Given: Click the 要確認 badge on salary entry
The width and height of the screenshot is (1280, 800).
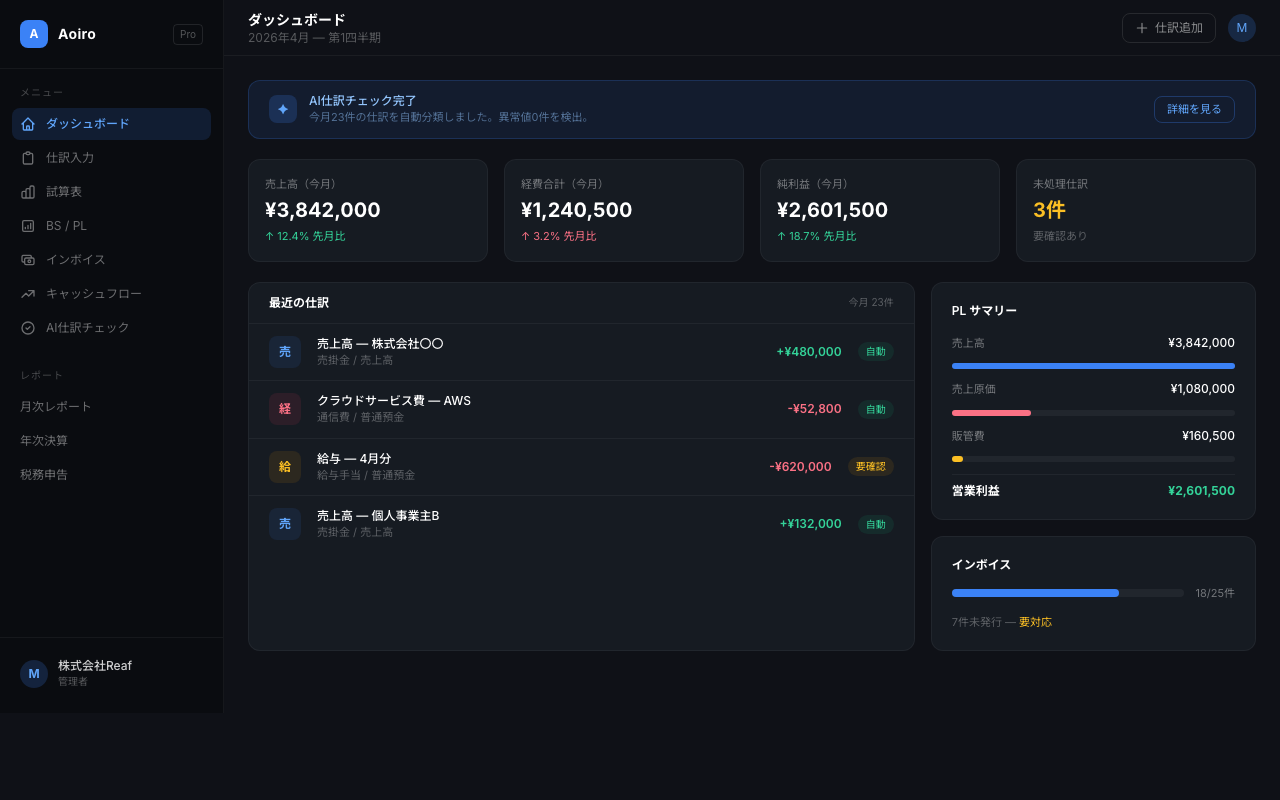Looking at the screenshot, I should 870,466.
